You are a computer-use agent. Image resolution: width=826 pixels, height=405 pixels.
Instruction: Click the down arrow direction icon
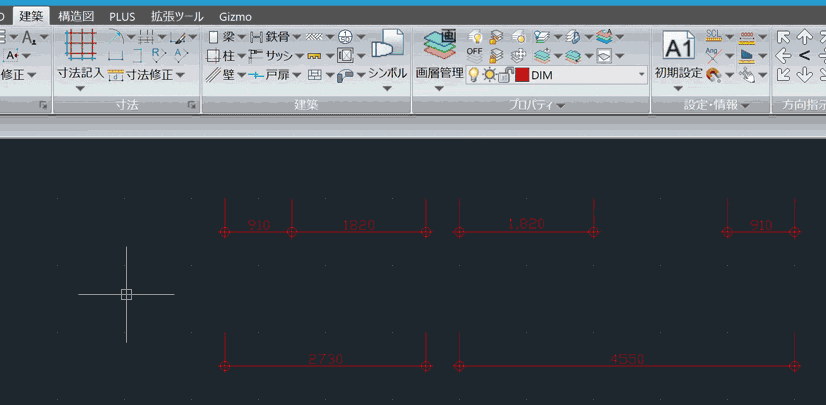click(804, 75)
